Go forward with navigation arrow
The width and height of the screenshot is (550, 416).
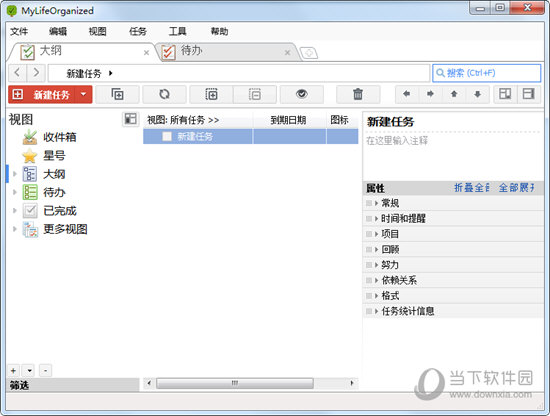tap(36, 73)
